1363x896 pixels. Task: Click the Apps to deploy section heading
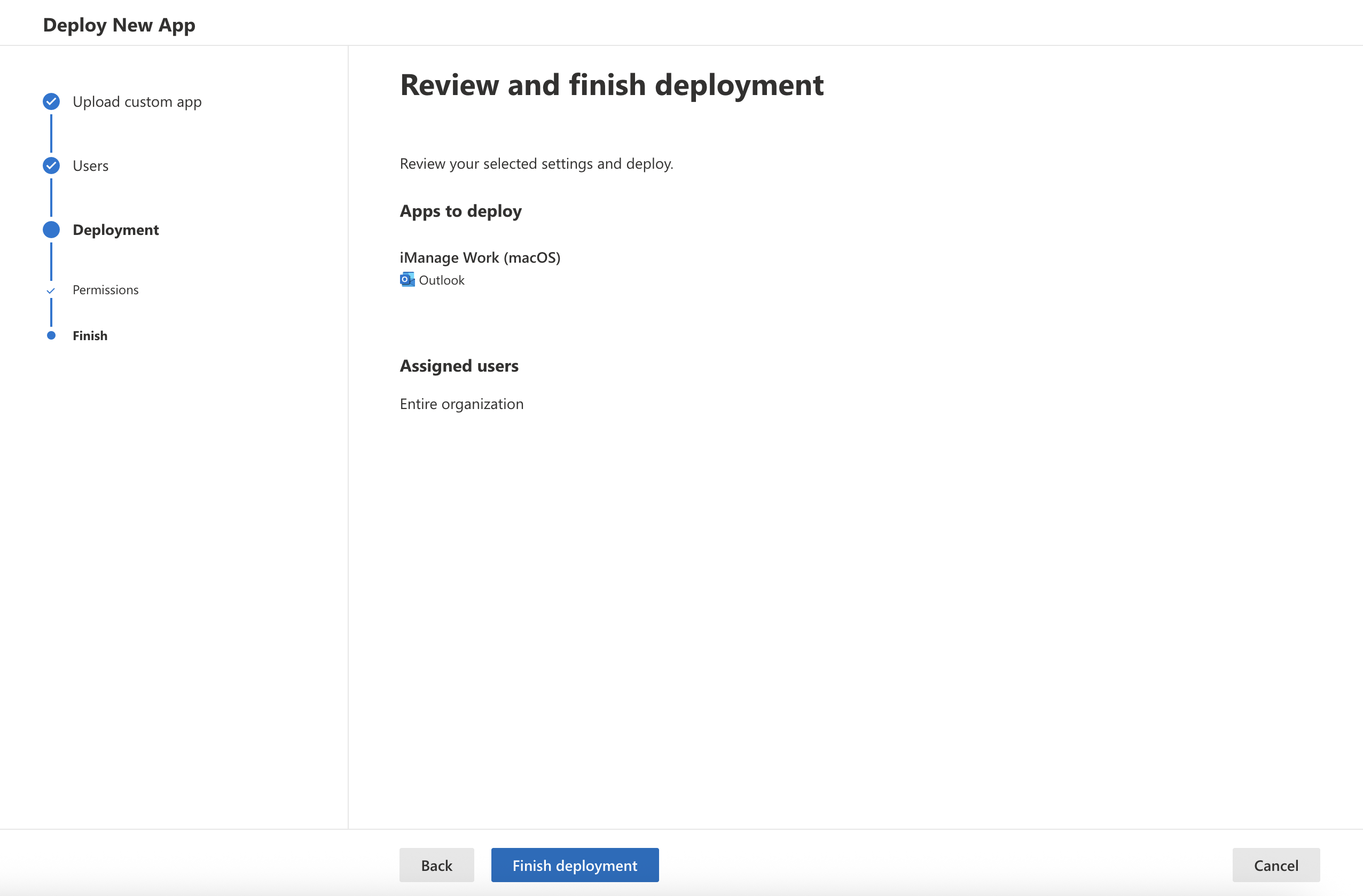[x=460, y=211]
